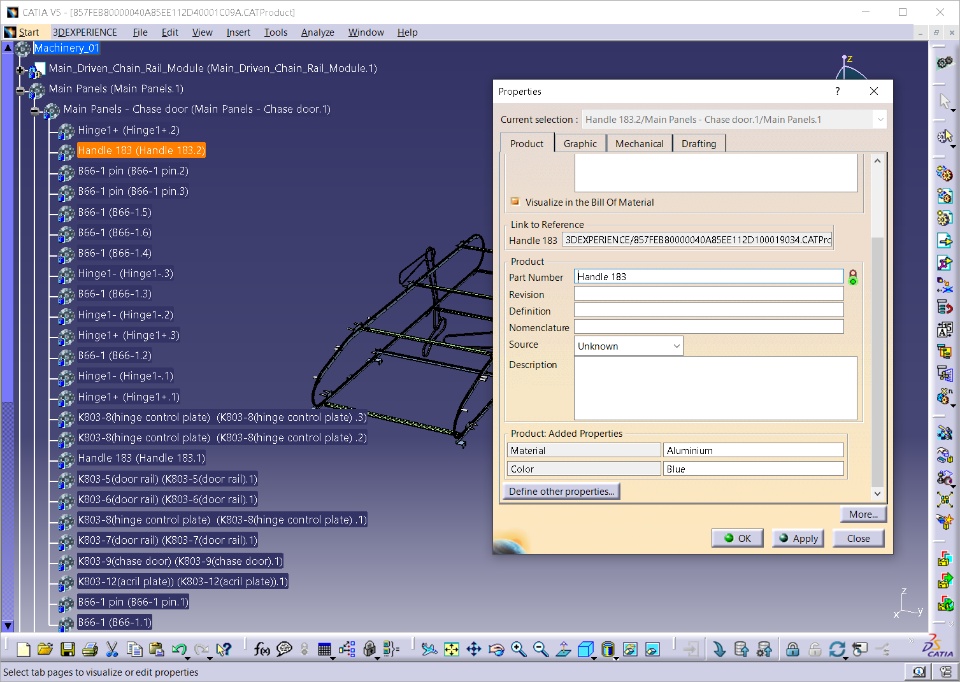The image size is (960, 682).
Task: Click the What's This help cursor icon
Action: click(x=223, y=649)
